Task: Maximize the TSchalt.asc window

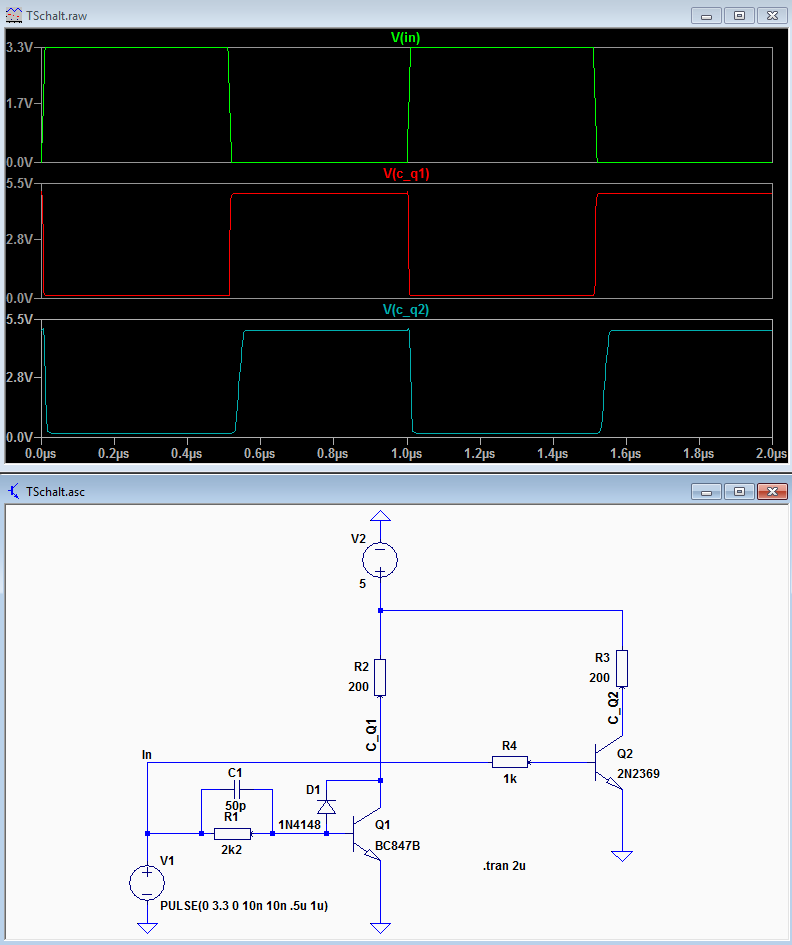Action: pyautogui.click(x=739, y=492)
